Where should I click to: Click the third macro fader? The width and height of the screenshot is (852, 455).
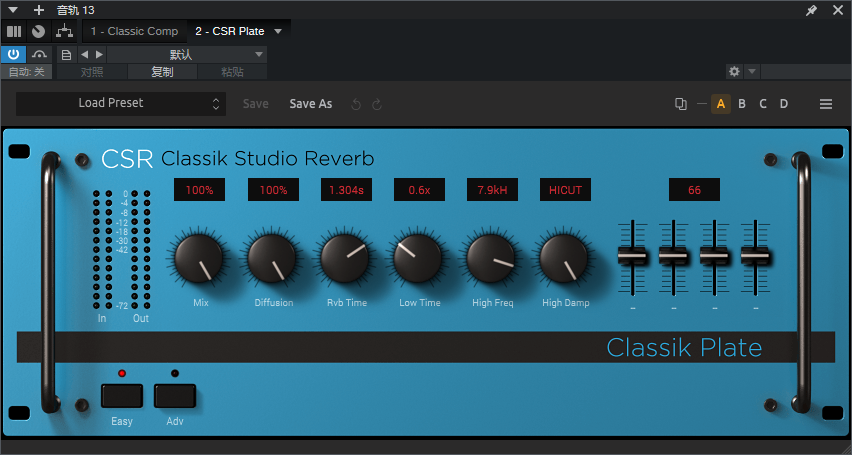714,255
